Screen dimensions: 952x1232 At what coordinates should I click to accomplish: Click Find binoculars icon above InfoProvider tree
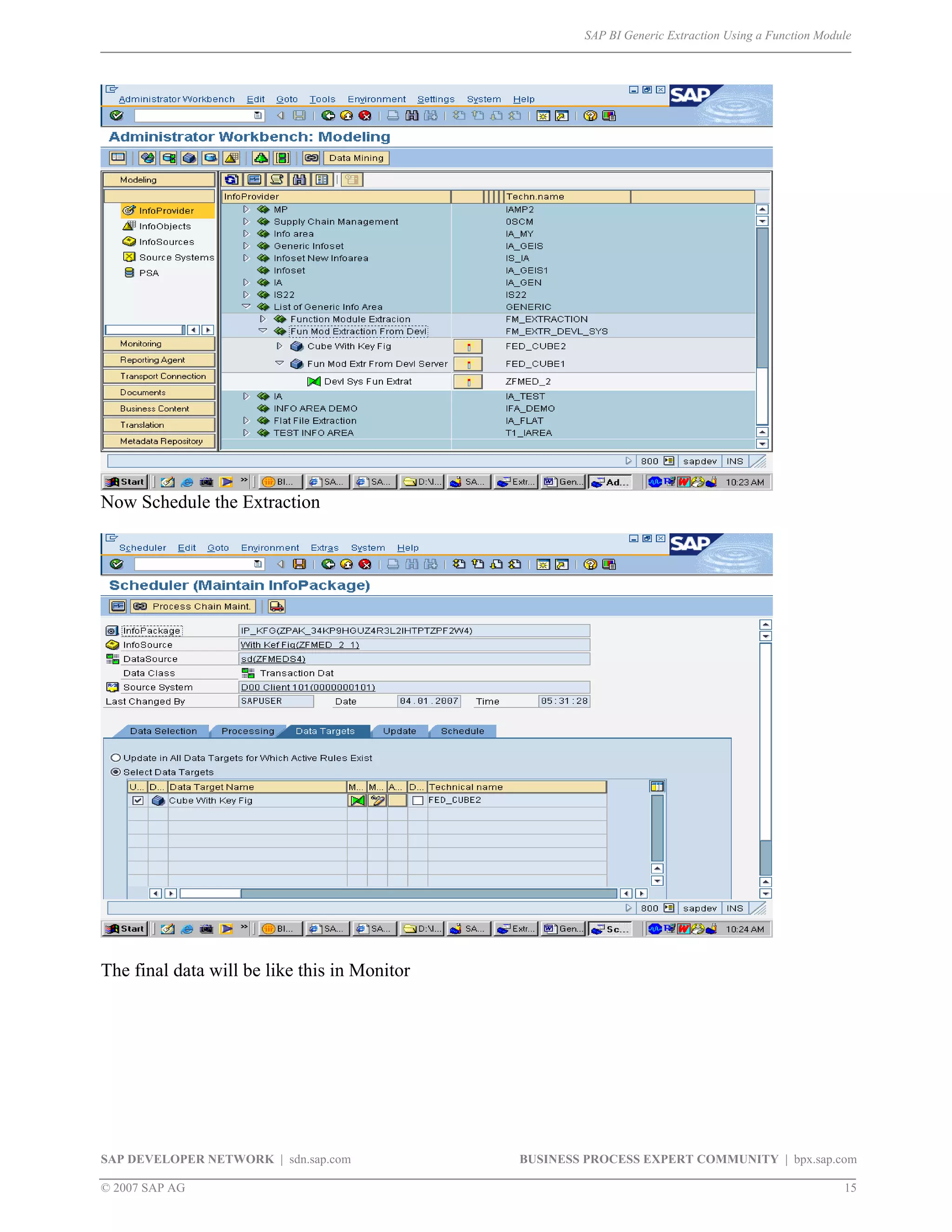pos(299,180)
